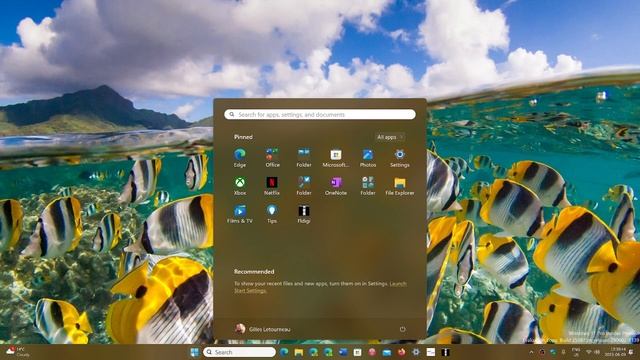Open the Photos app
Screen dimensions: 640x360
click(368, 158)
